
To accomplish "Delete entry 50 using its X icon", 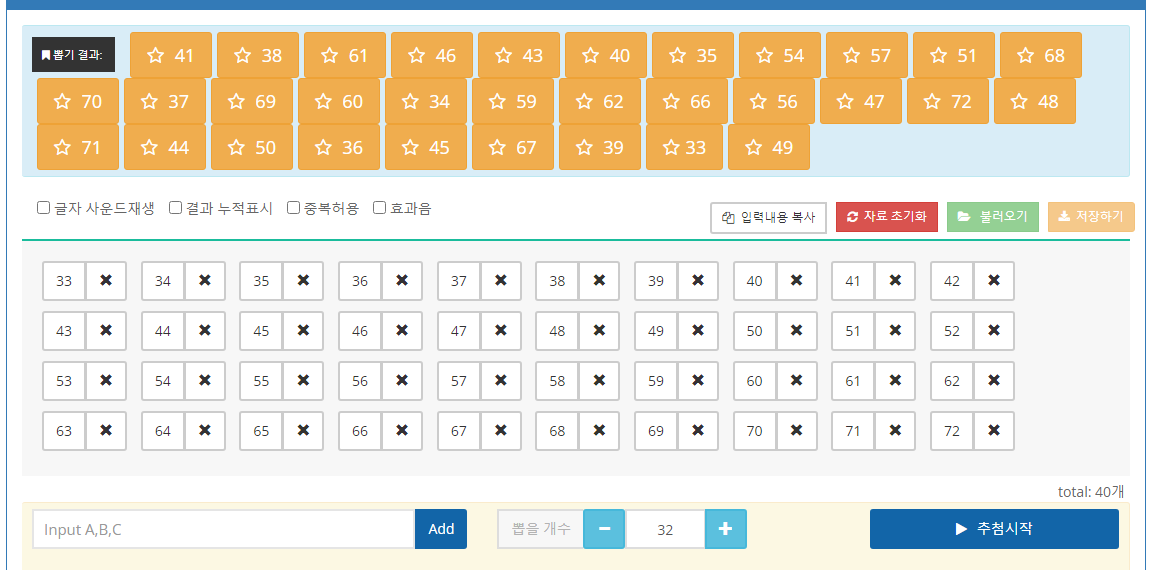I will (x=796, y=331).
